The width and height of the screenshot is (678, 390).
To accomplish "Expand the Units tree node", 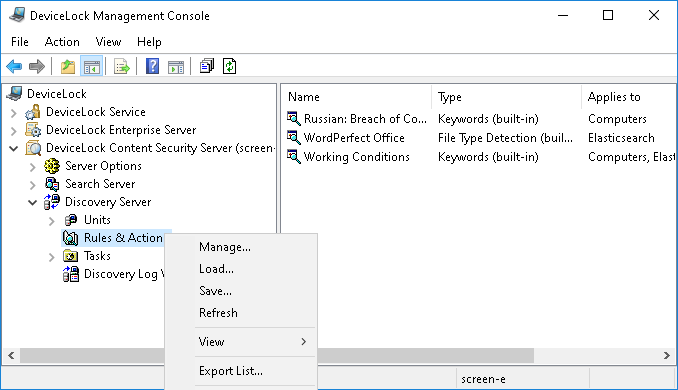I will point(52,221).
